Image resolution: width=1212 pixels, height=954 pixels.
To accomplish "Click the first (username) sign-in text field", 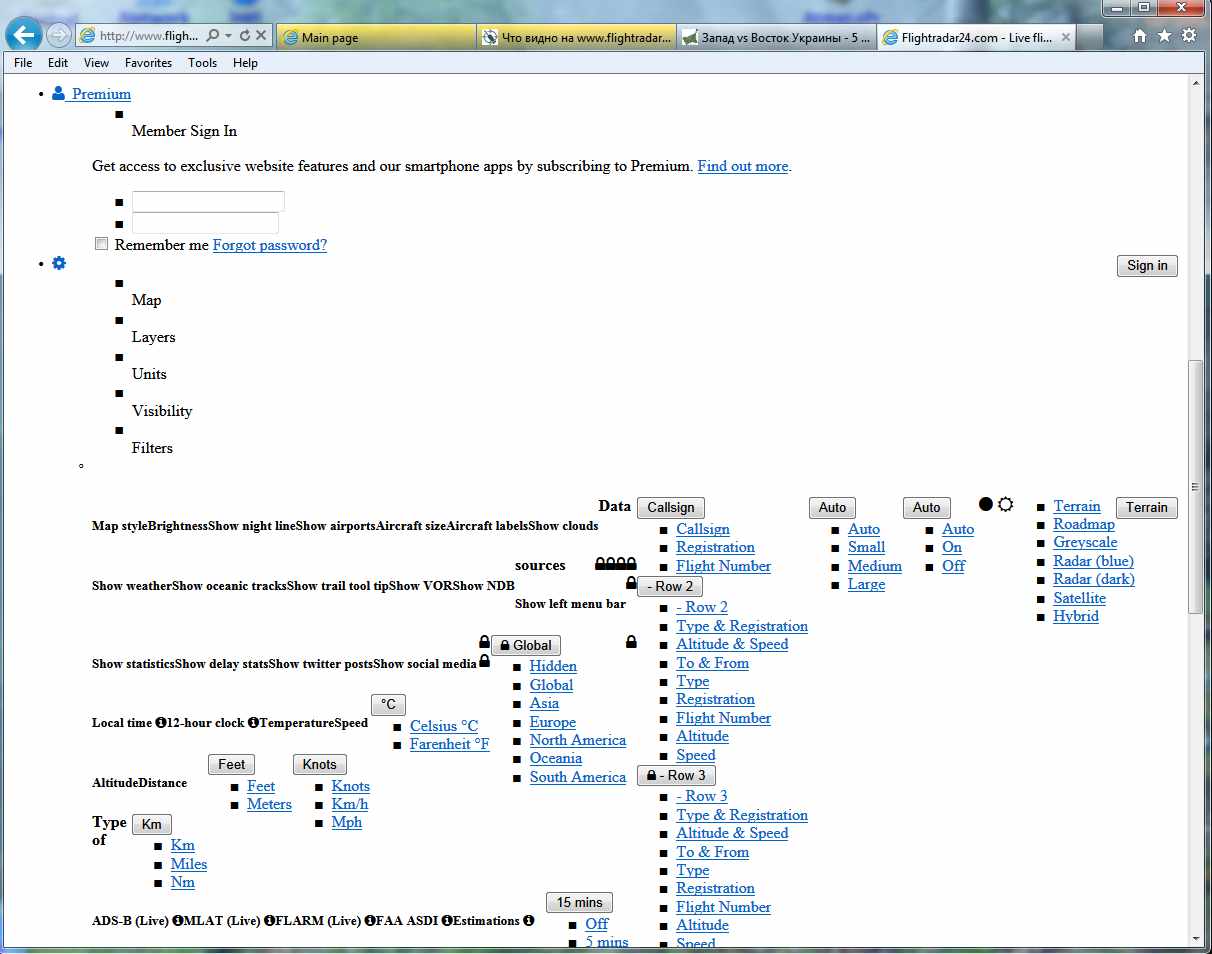I will pos(208,201).
